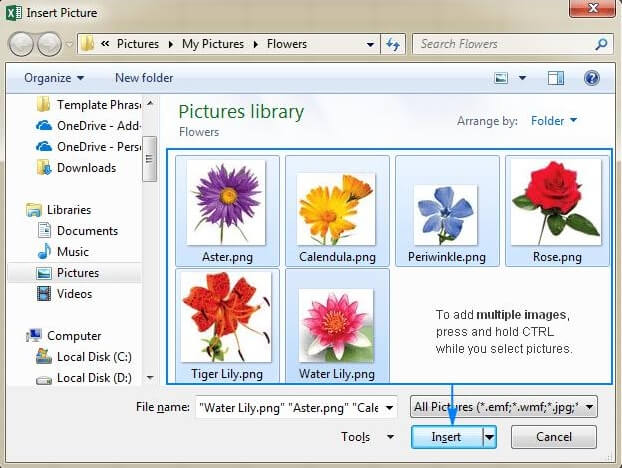The height and width of the screenshot is (468, 622).
Task: Close the Insert Picture dialog
Action: 593,8
